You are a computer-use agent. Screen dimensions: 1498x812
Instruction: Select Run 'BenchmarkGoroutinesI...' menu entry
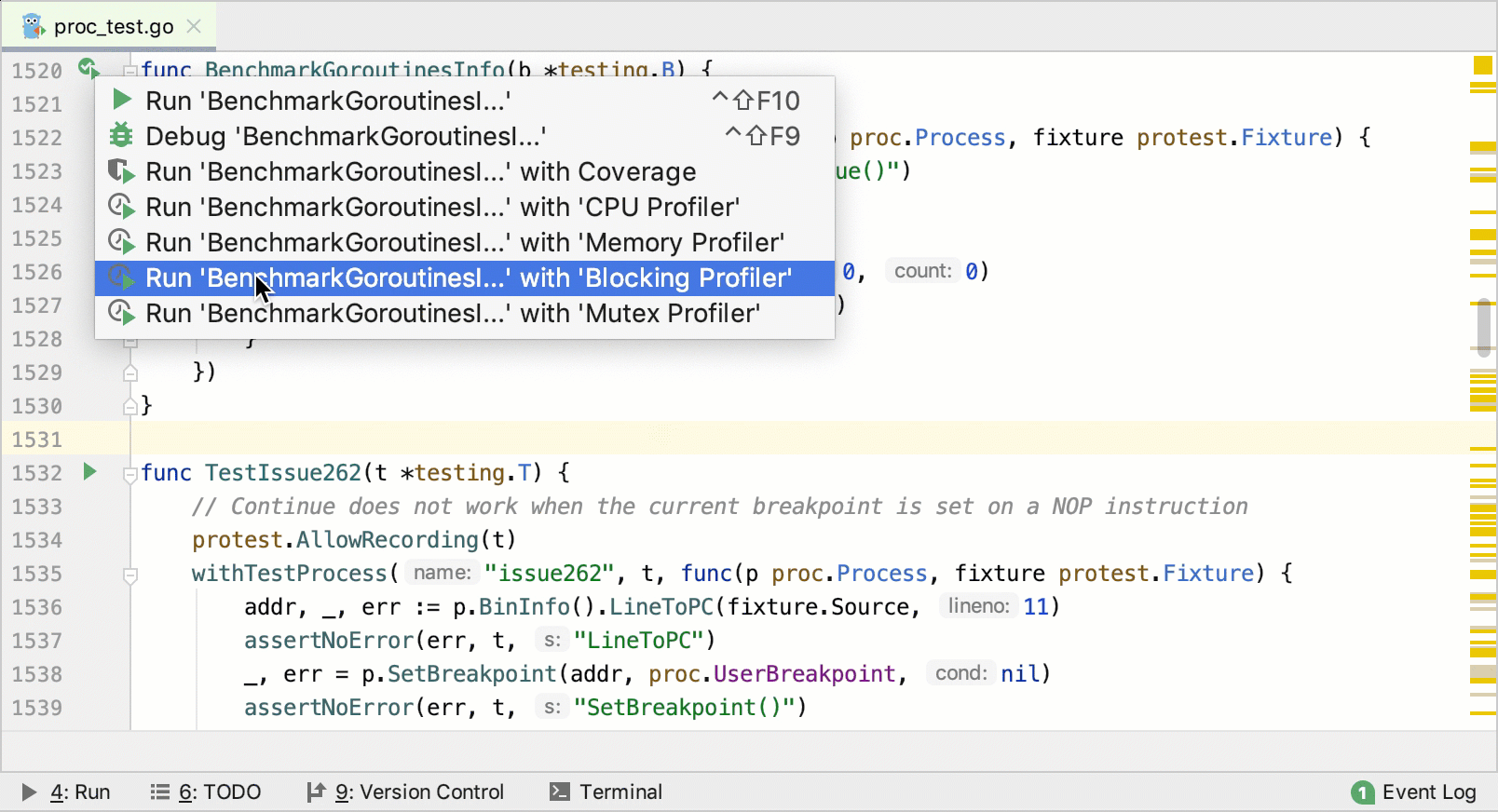coord(465,101)
